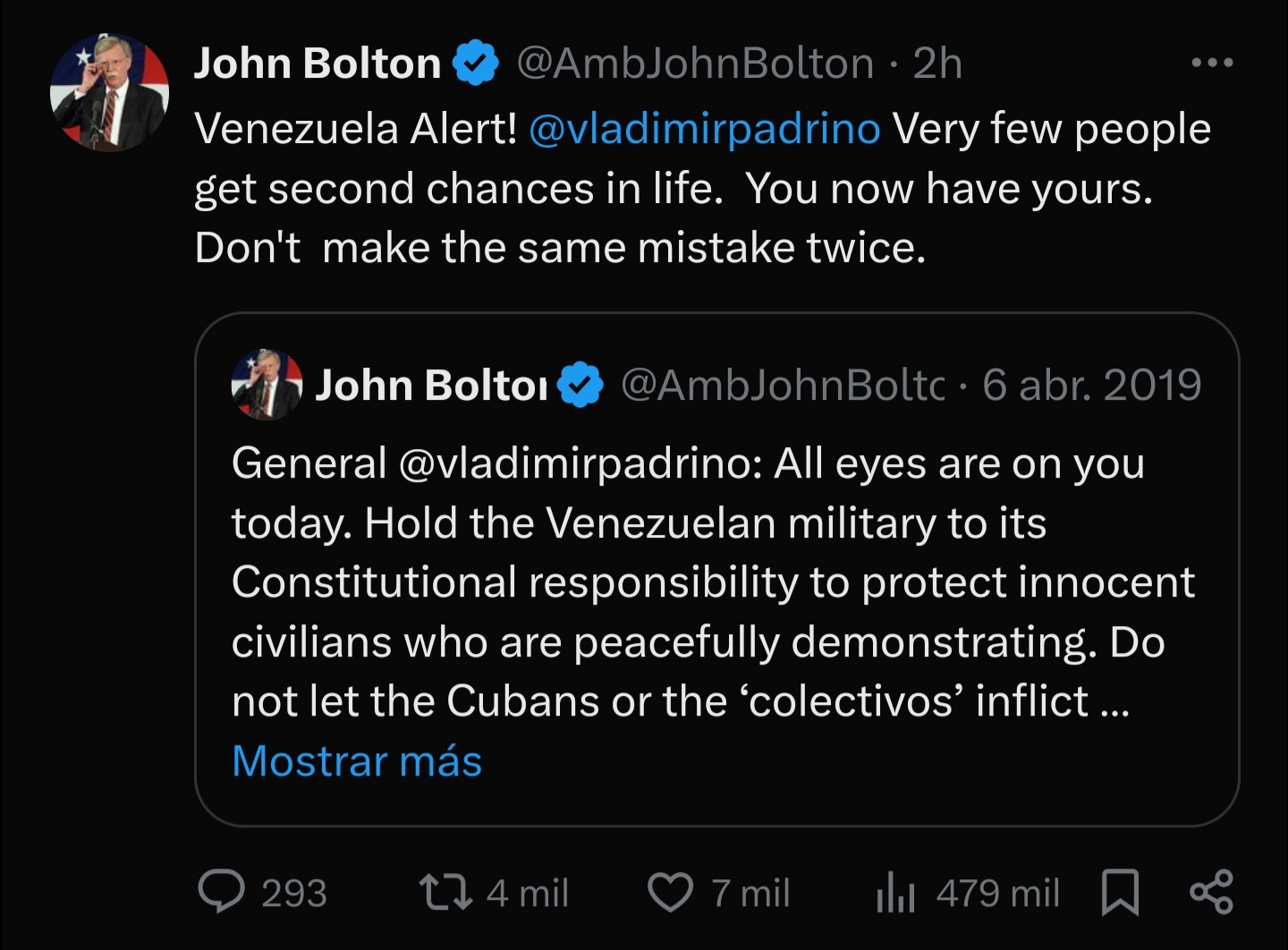Click the verified badge in quoted tweet
The height and width of the screenshot is (950, 1288).
coord(580,385)
